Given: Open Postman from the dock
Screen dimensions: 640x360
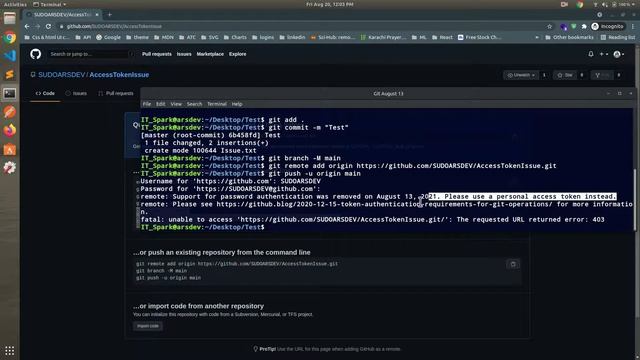Looking at the screenshot, I should point(9,112).
